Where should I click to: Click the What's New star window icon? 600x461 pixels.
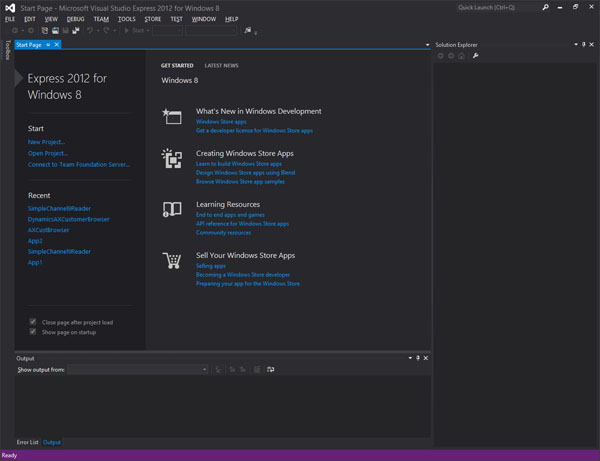(x=172, y=116)
